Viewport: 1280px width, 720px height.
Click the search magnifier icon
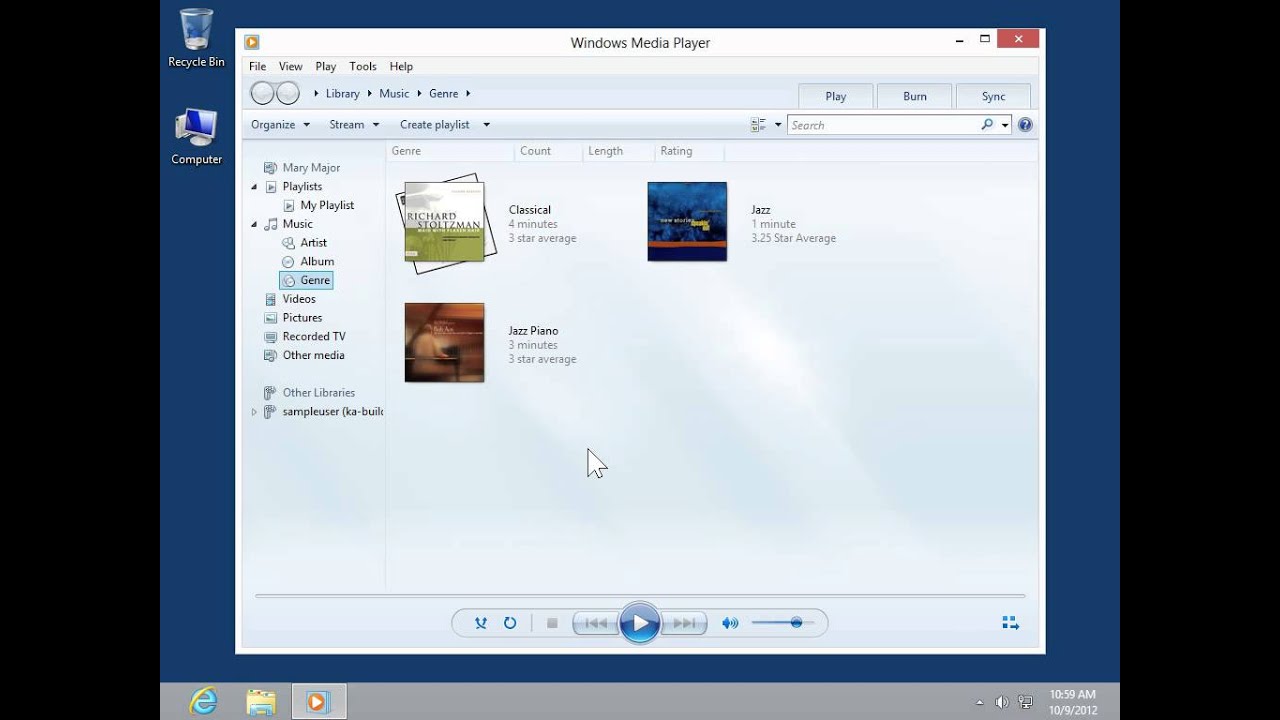click(x=987, y=125)
